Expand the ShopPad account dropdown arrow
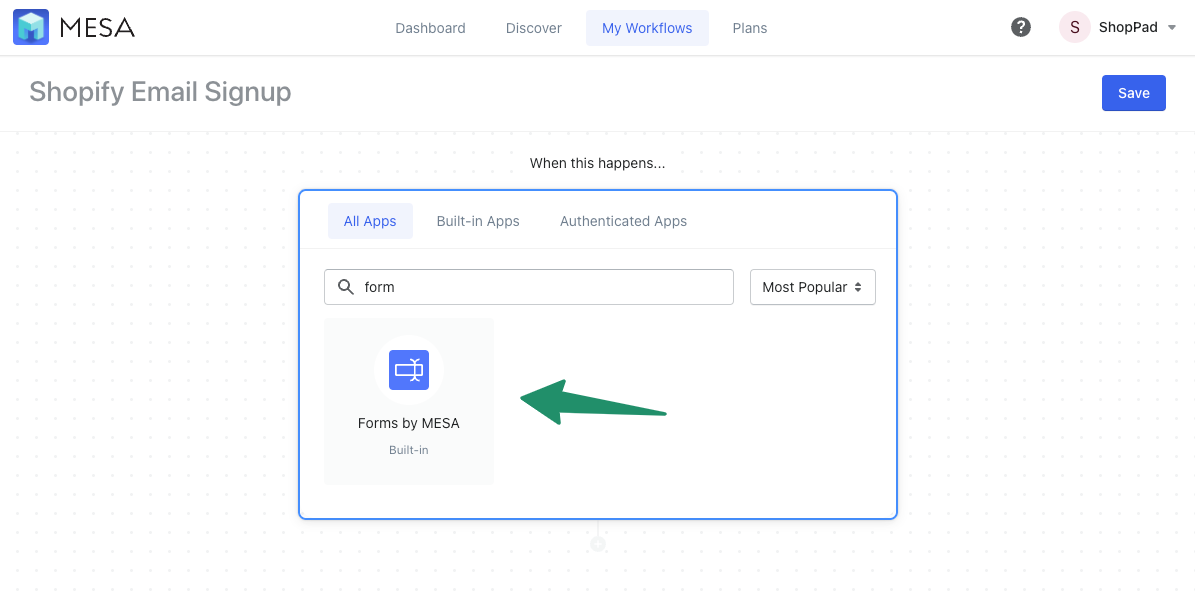The image size is (1195, 596). click(x=1172, y=28)
